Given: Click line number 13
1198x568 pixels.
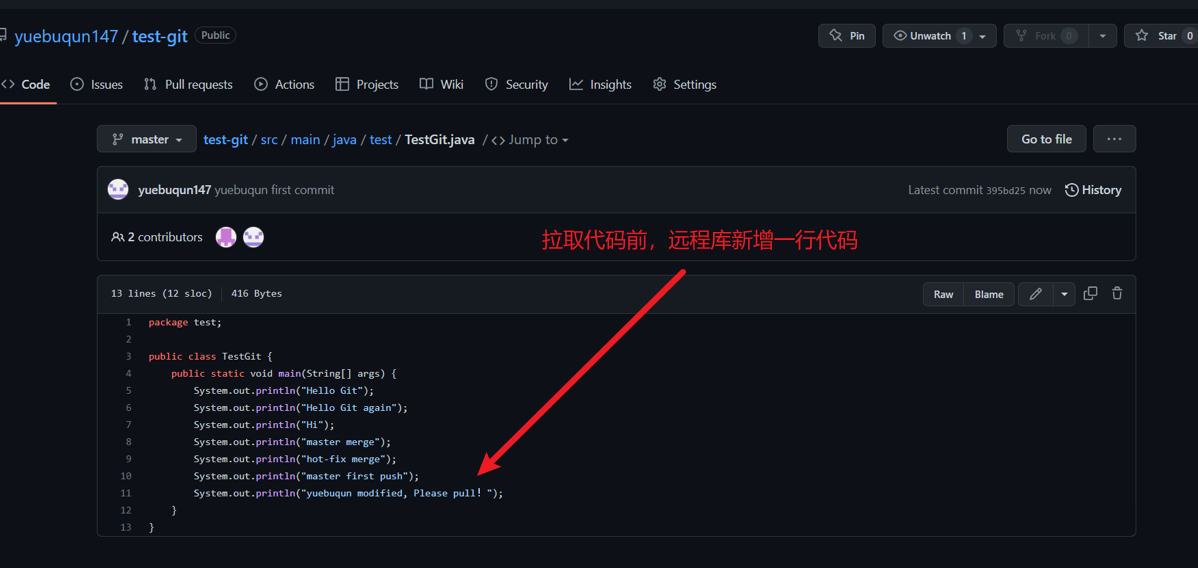Looking at the screenshot, I should (x=126, y=527).
